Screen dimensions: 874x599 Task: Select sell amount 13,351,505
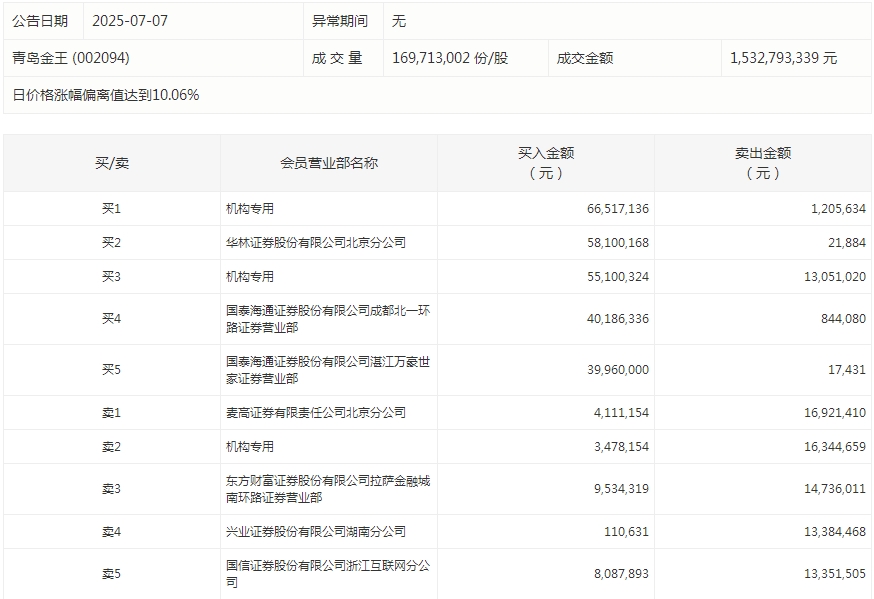(x=835, y=574)
